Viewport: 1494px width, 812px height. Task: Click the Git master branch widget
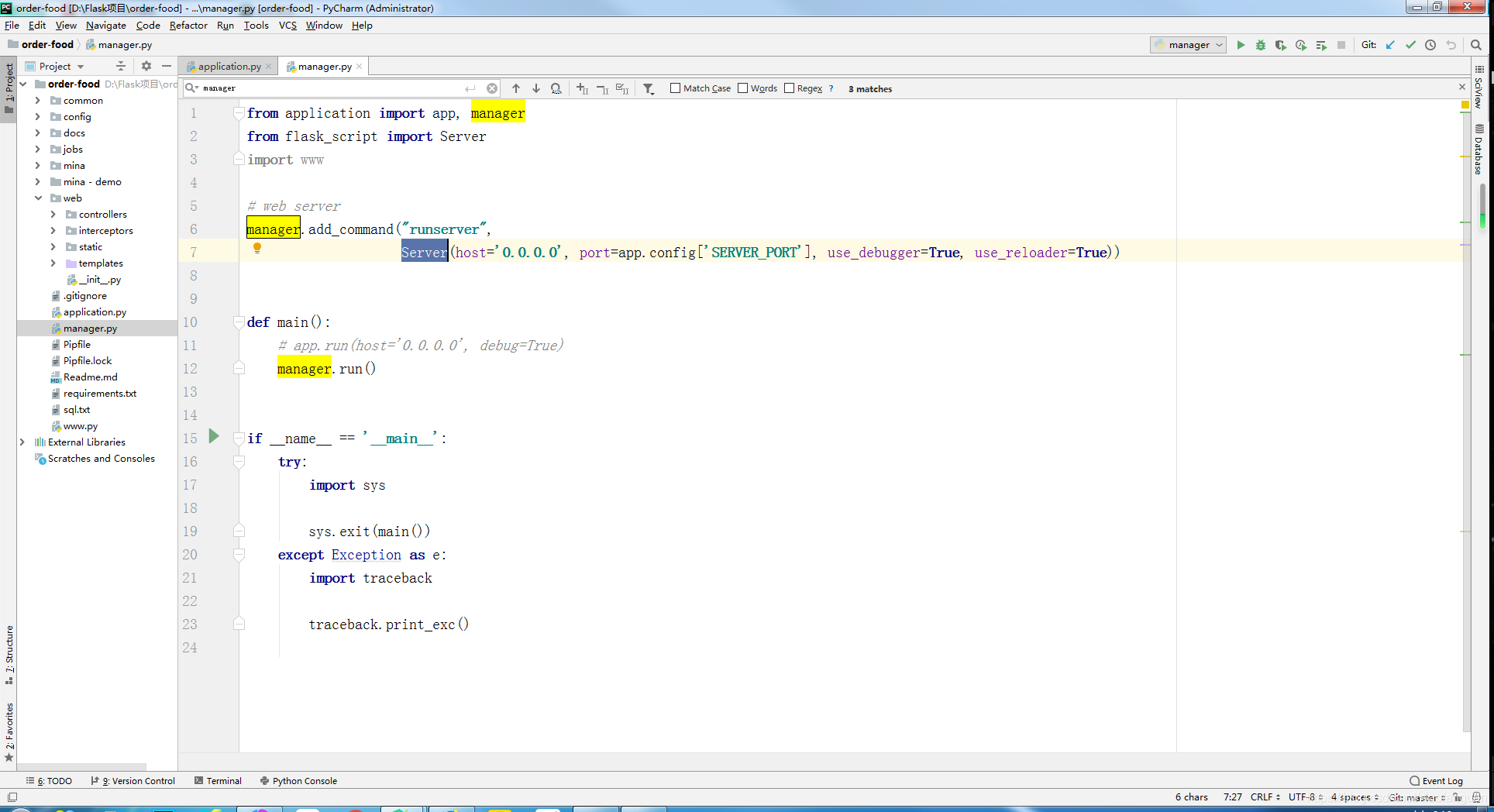tap(1417, 797)
